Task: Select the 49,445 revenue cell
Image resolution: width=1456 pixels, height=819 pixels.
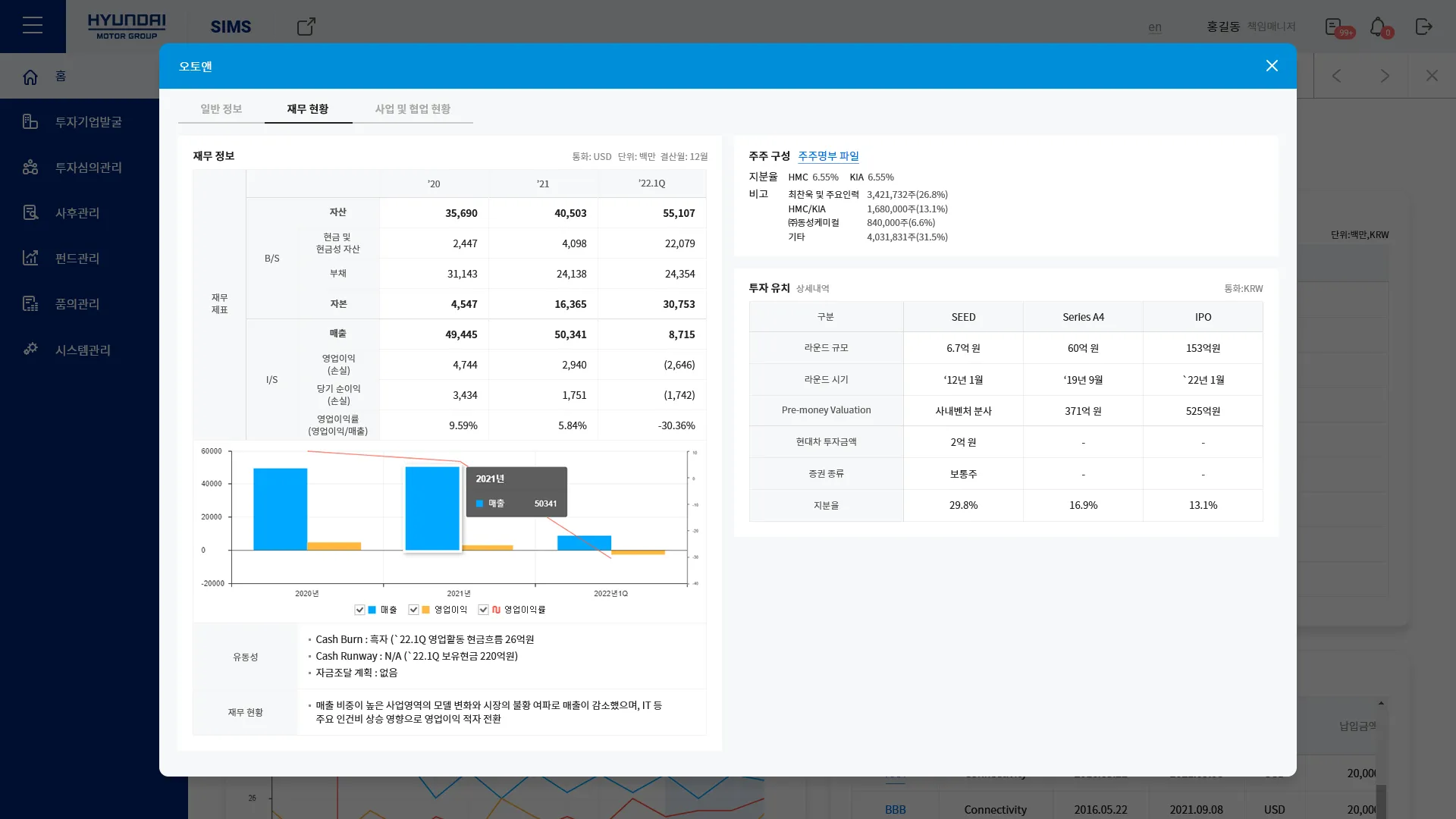Action: (434, 334)
